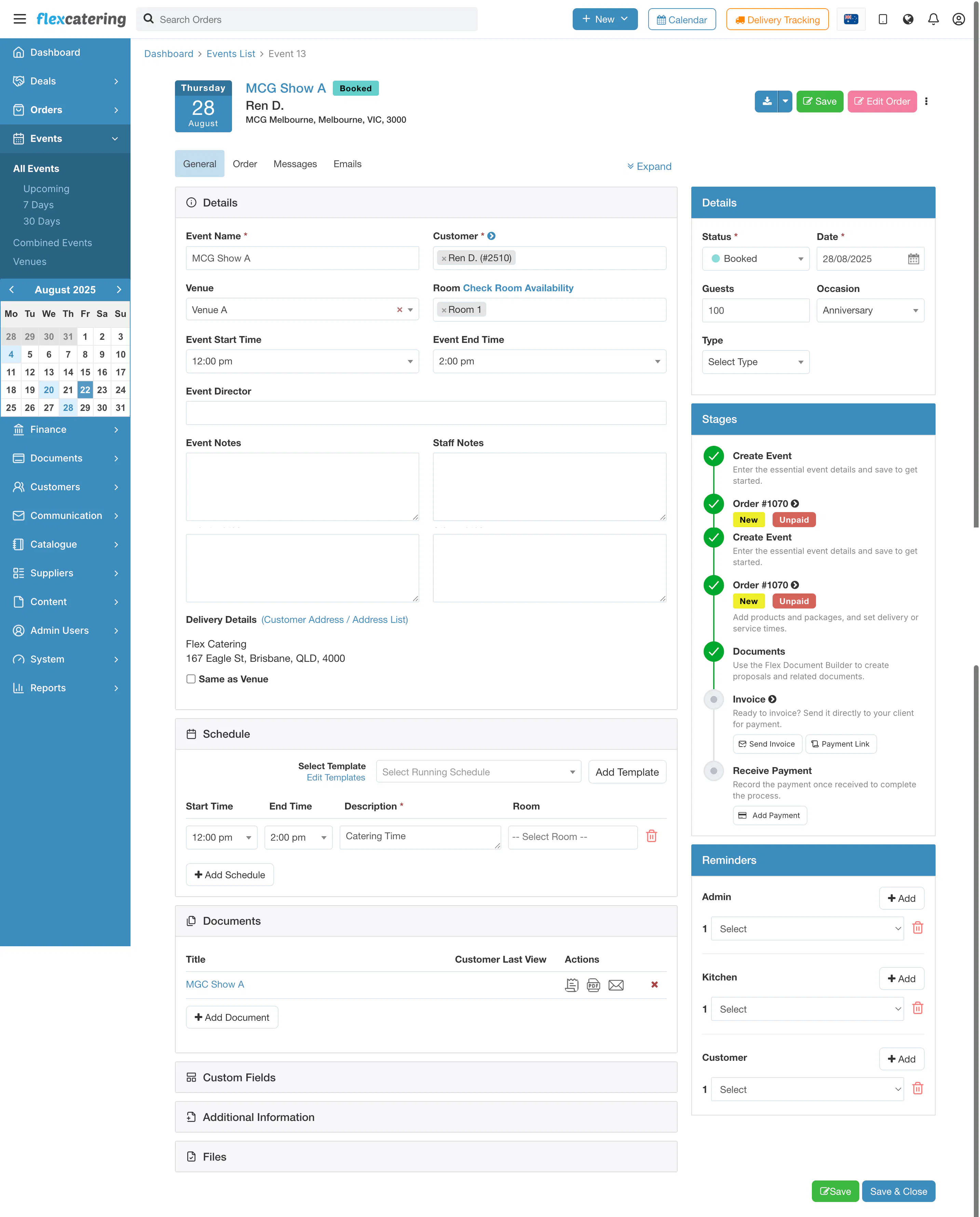Open the Status dropdown showing Booked
Image resolution: width=980 pixels, height=1217 pixels.
(756, 259)
